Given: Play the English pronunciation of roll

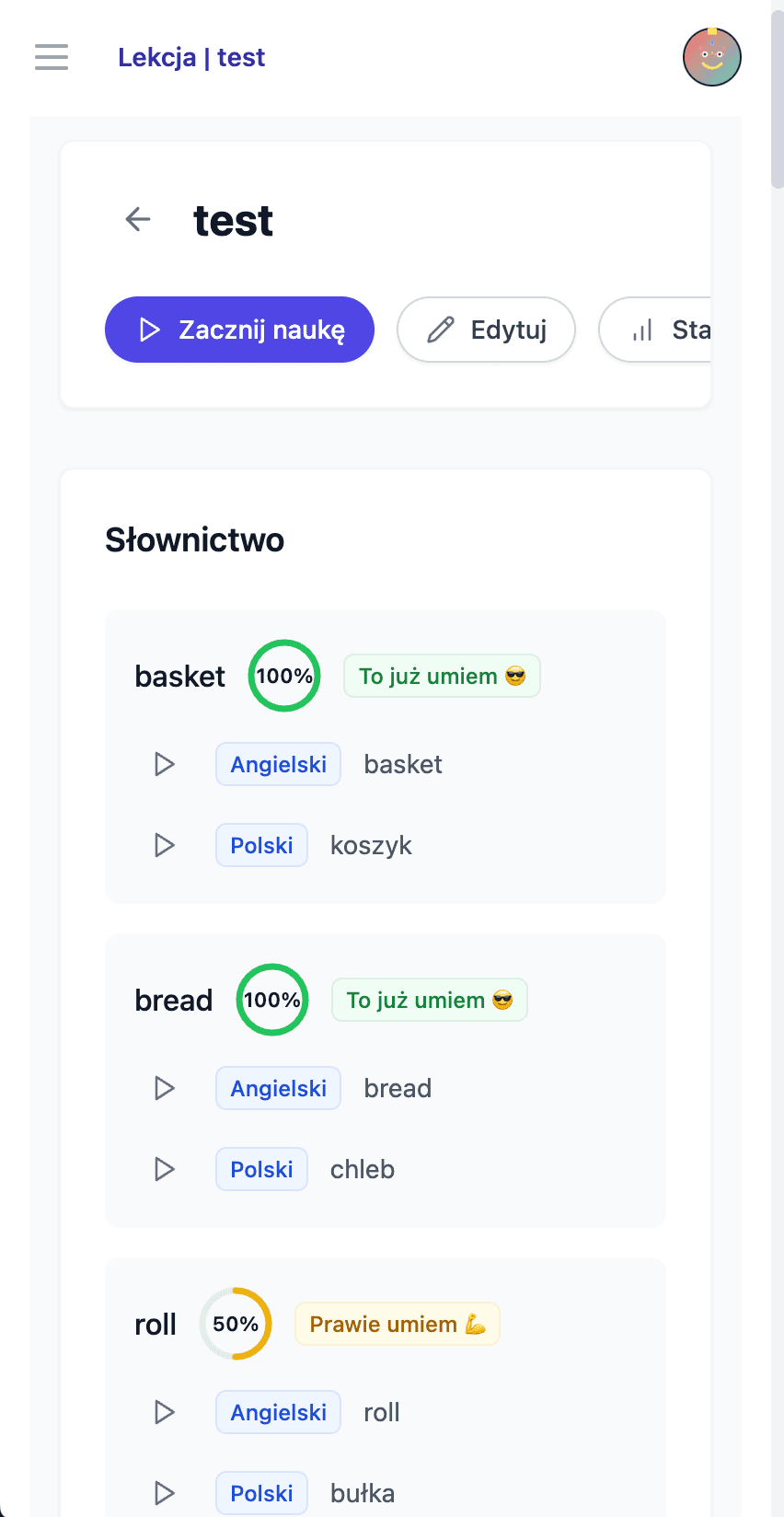Looking at the screenshot, I should 164,1412.
